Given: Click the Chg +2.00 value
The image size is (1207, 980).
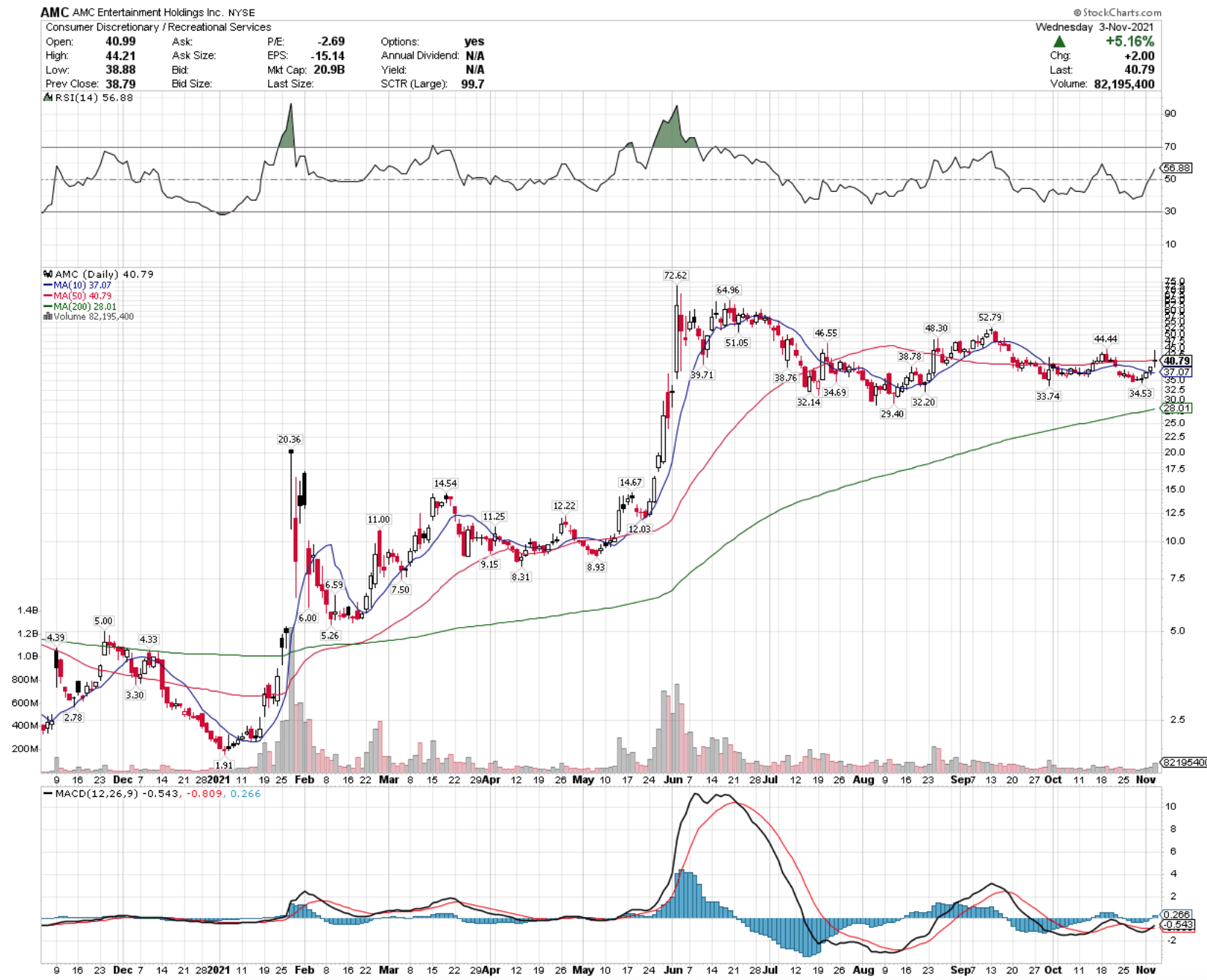Looking at the screenshot, I should click(1140, 56).
